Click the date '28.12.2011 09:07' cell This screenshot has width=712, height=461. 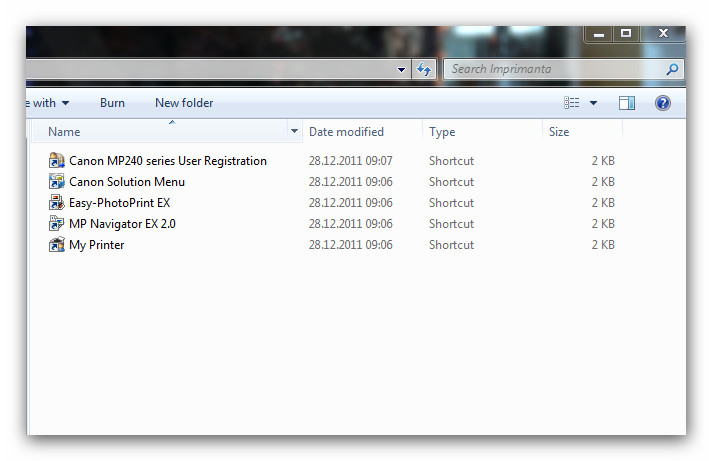tap(350, 161)
